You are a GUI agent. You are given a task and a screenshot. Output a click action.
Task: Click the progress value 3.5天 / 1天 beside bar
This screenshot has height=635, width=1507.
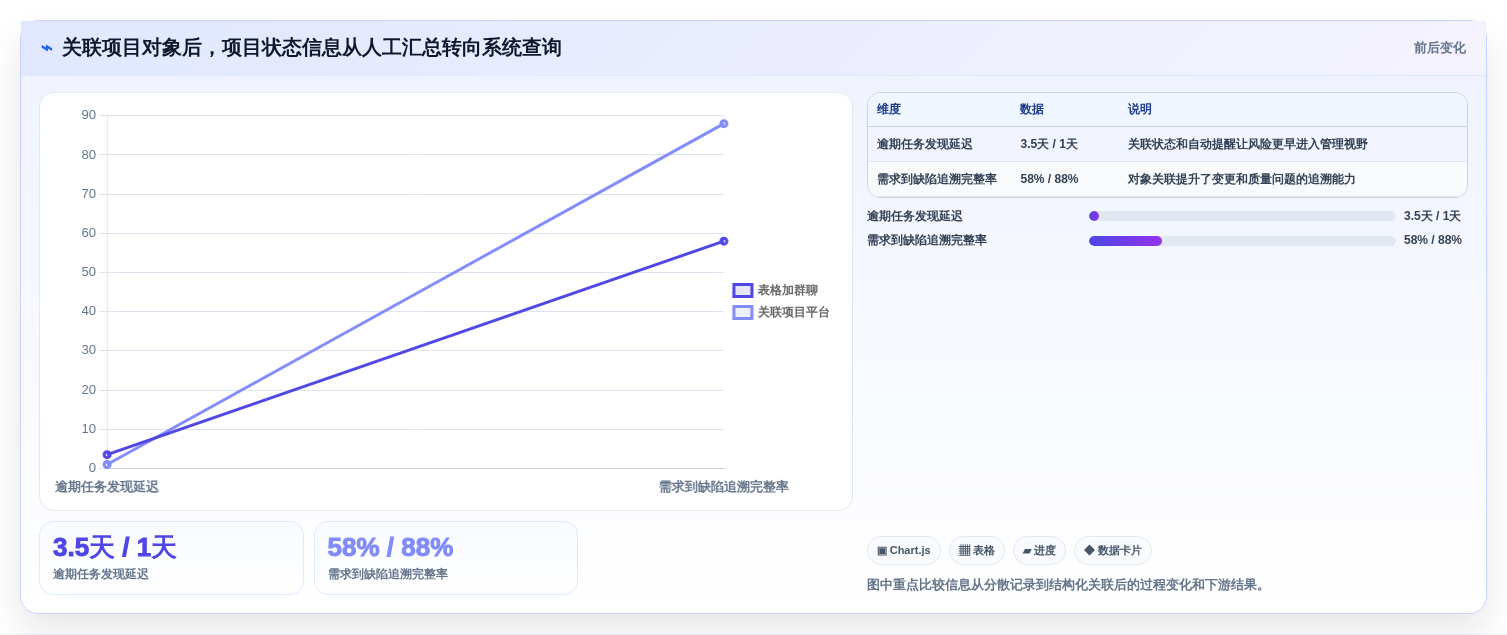click(x=1432, y=216)
